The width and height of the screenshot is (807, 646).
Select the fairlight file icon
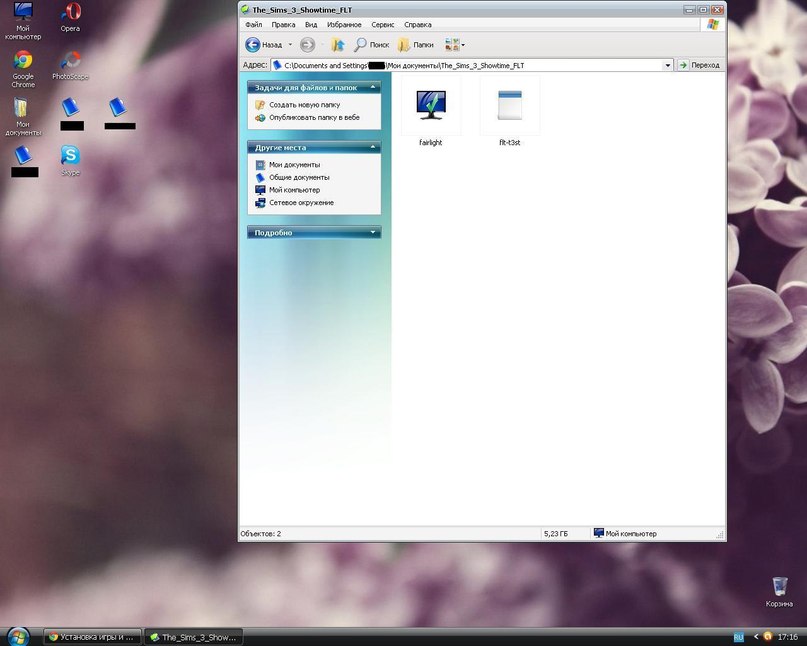[431, 105]
